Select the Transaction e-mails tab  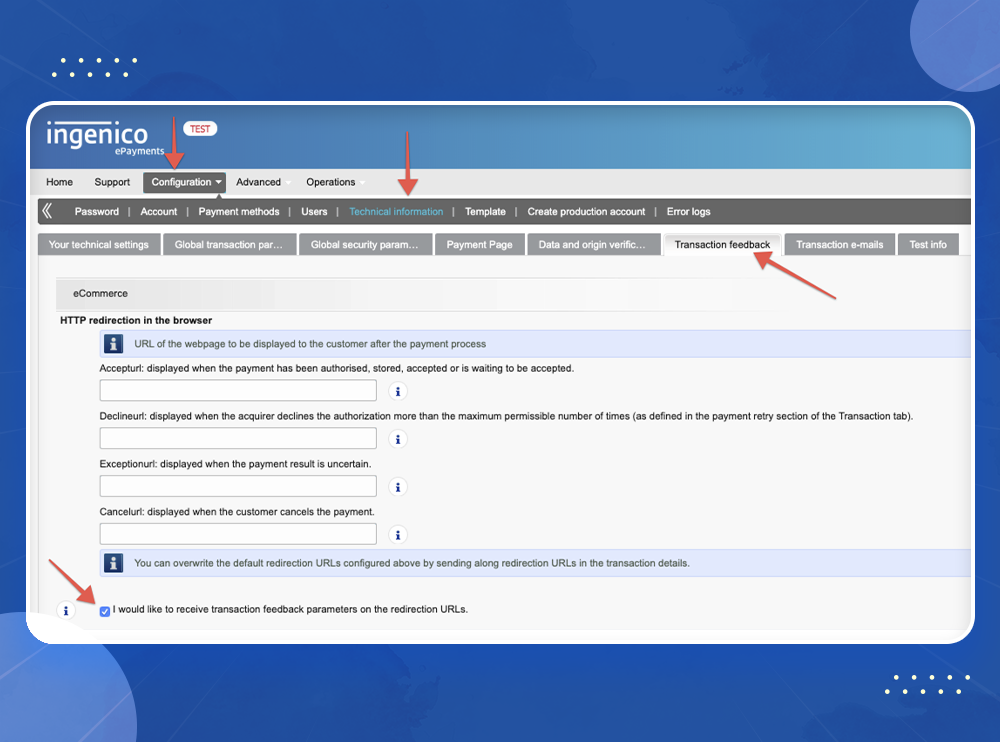click(839, 245)
